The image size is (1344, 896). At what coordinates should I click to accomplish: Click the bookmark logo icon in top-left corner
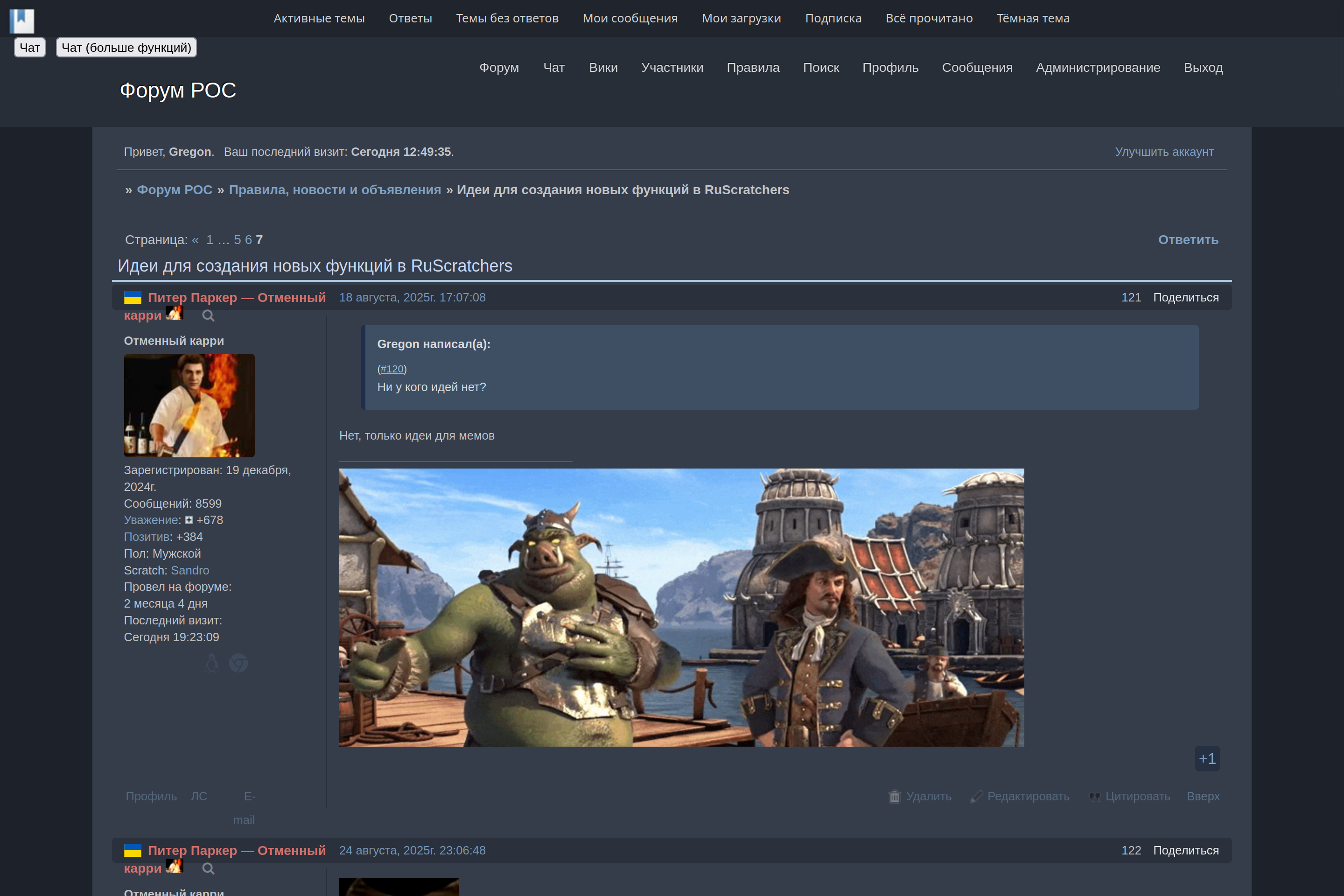click(x=22, y=21)
